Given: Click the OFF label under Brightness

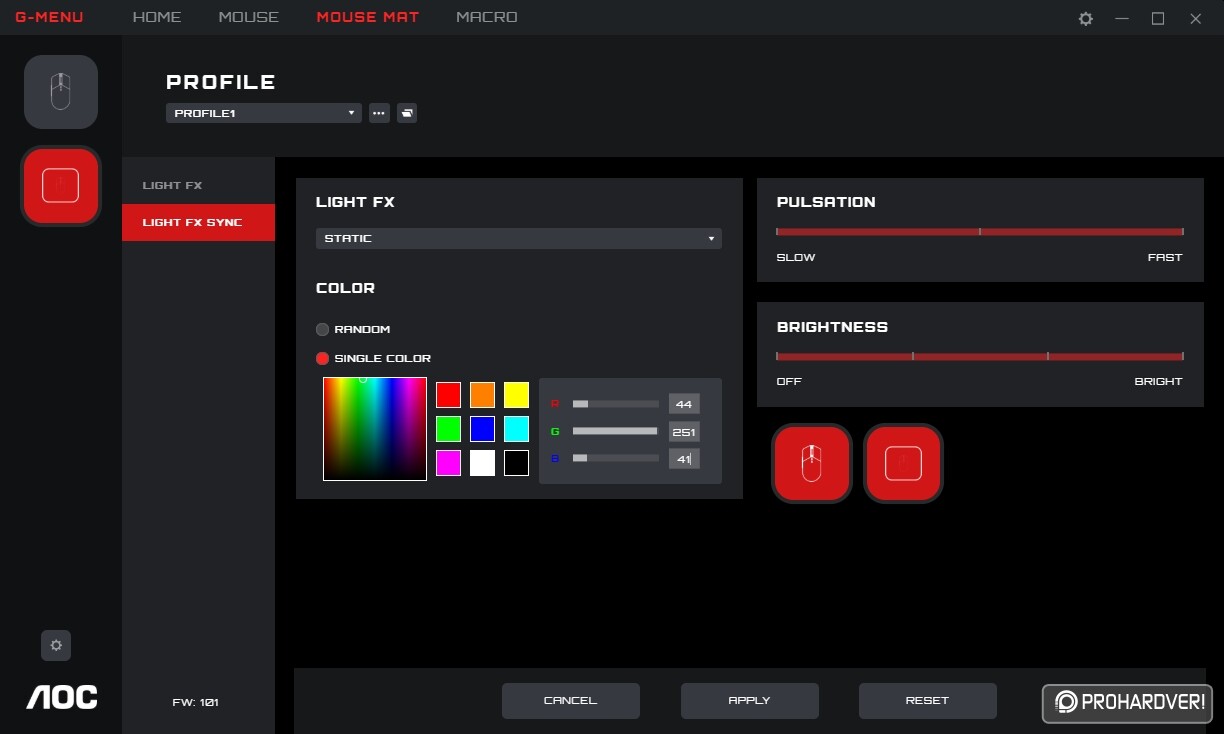Looking at the screenshot, I should (x=789, y=381).
